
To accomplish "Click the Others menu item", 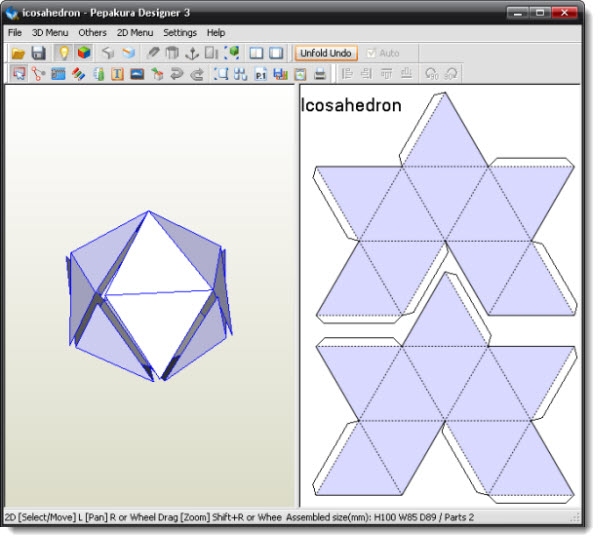I will [x=92, y=33].
